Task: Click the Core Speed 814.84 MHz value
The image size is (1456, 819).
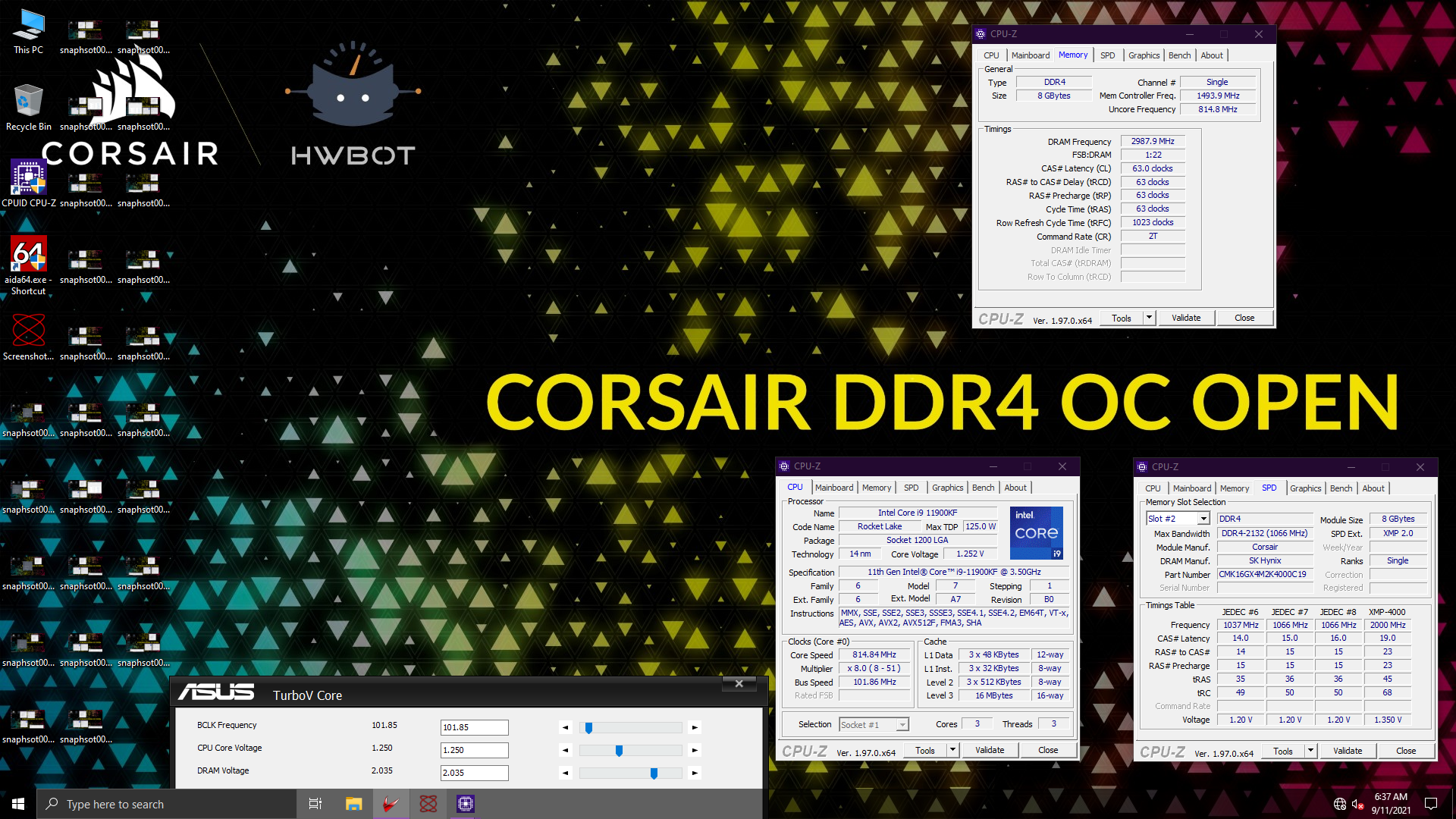Action: pyautogui.click(x=874, y=654)
